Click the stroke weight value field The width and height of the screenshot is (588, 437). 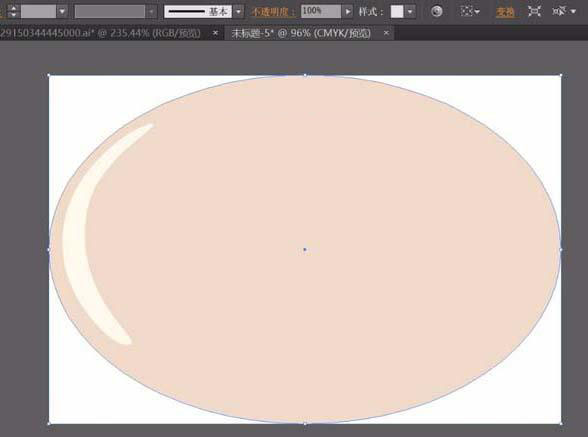coord(38,12)
